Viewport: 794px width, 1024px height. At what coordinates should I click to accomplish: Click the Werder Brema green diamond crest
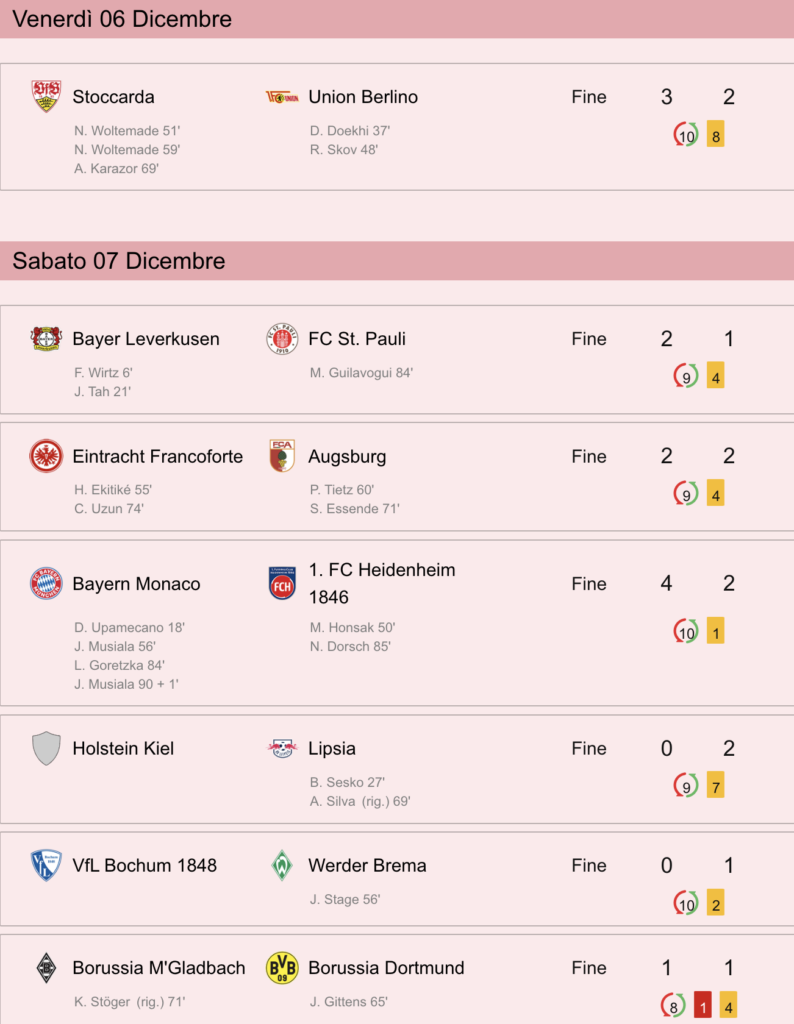282,865
